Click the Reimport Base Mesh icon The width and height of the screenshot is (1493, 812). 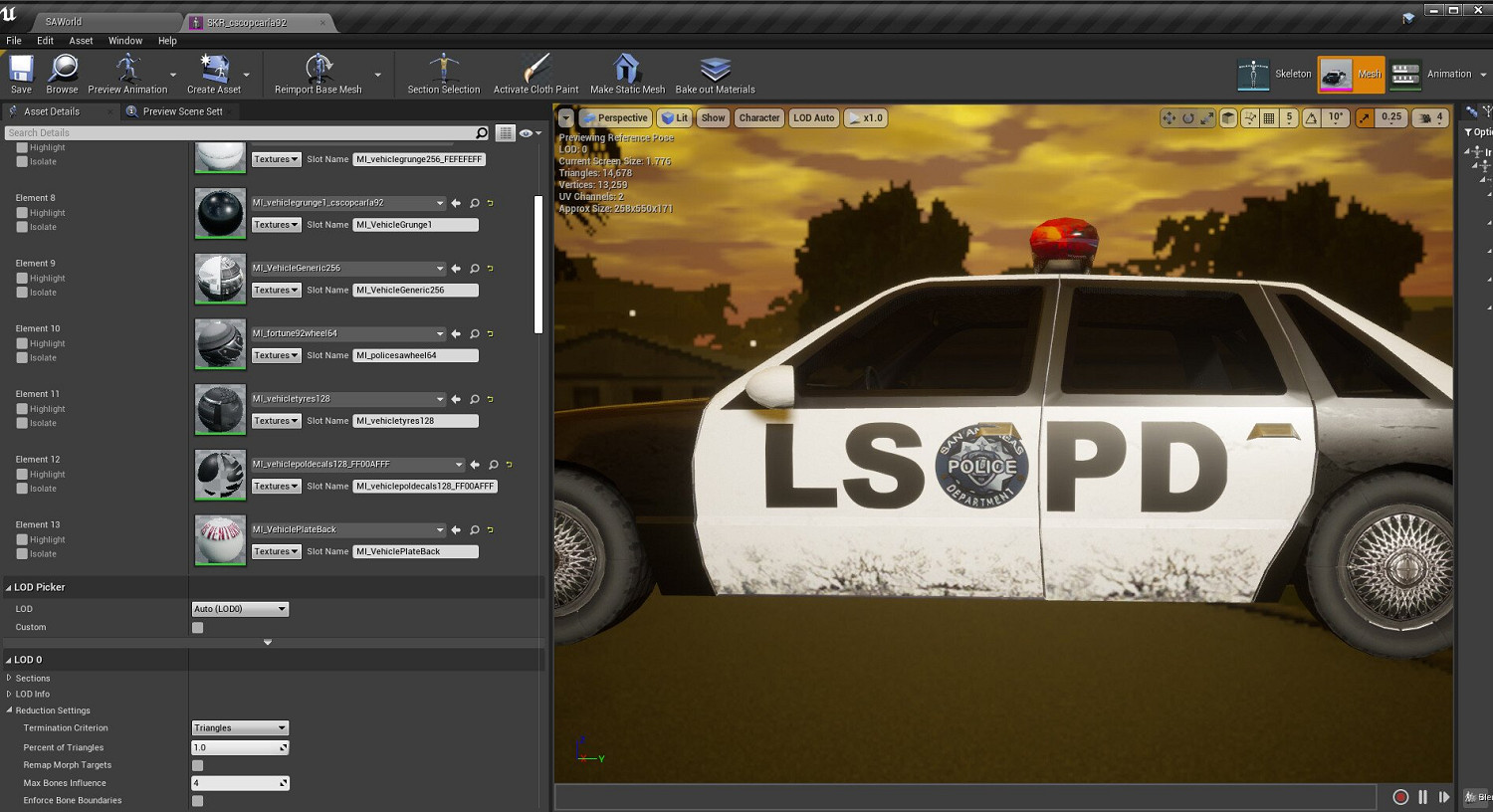pos(319,70)
